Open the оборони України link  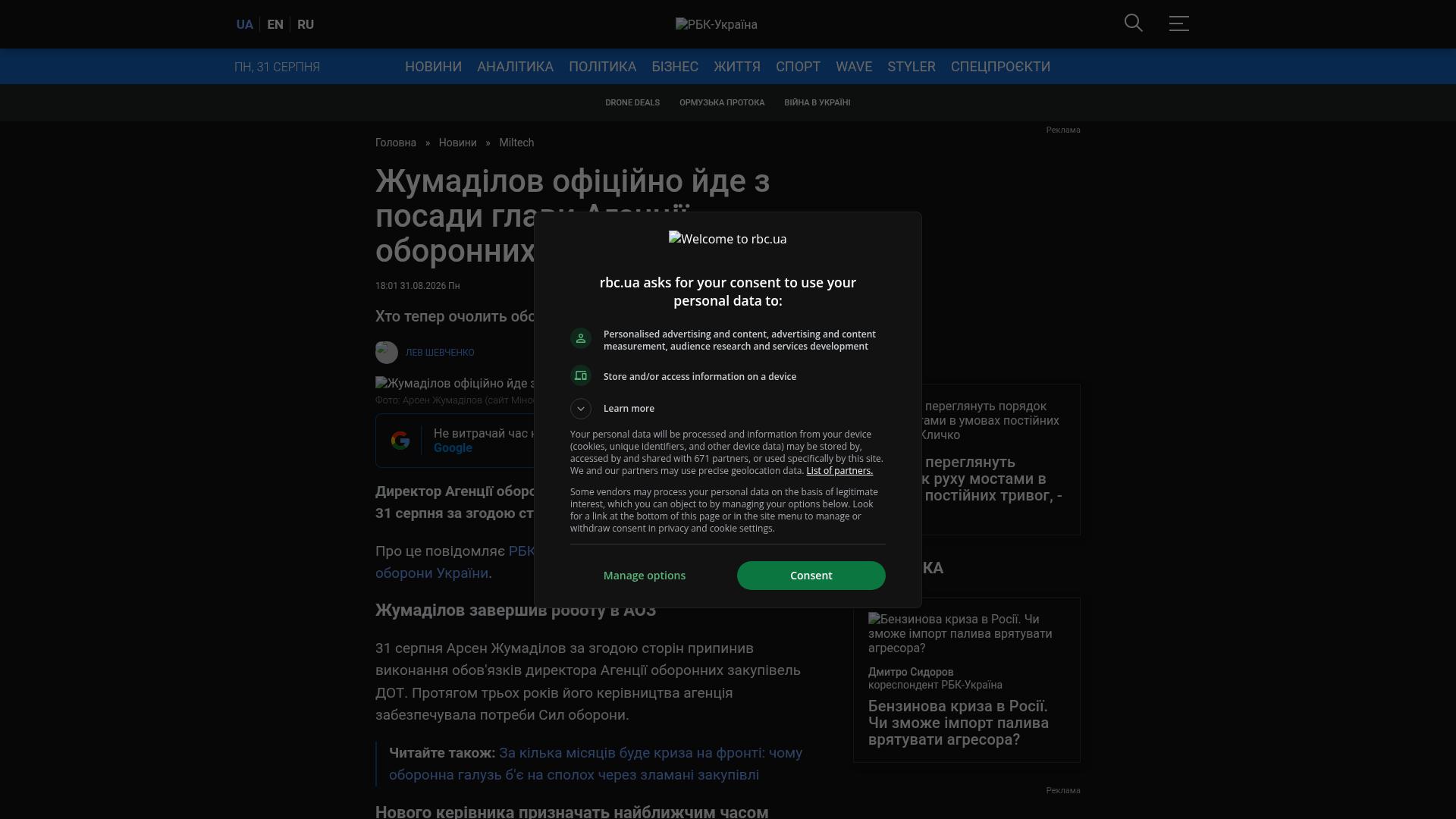[431, 573]
